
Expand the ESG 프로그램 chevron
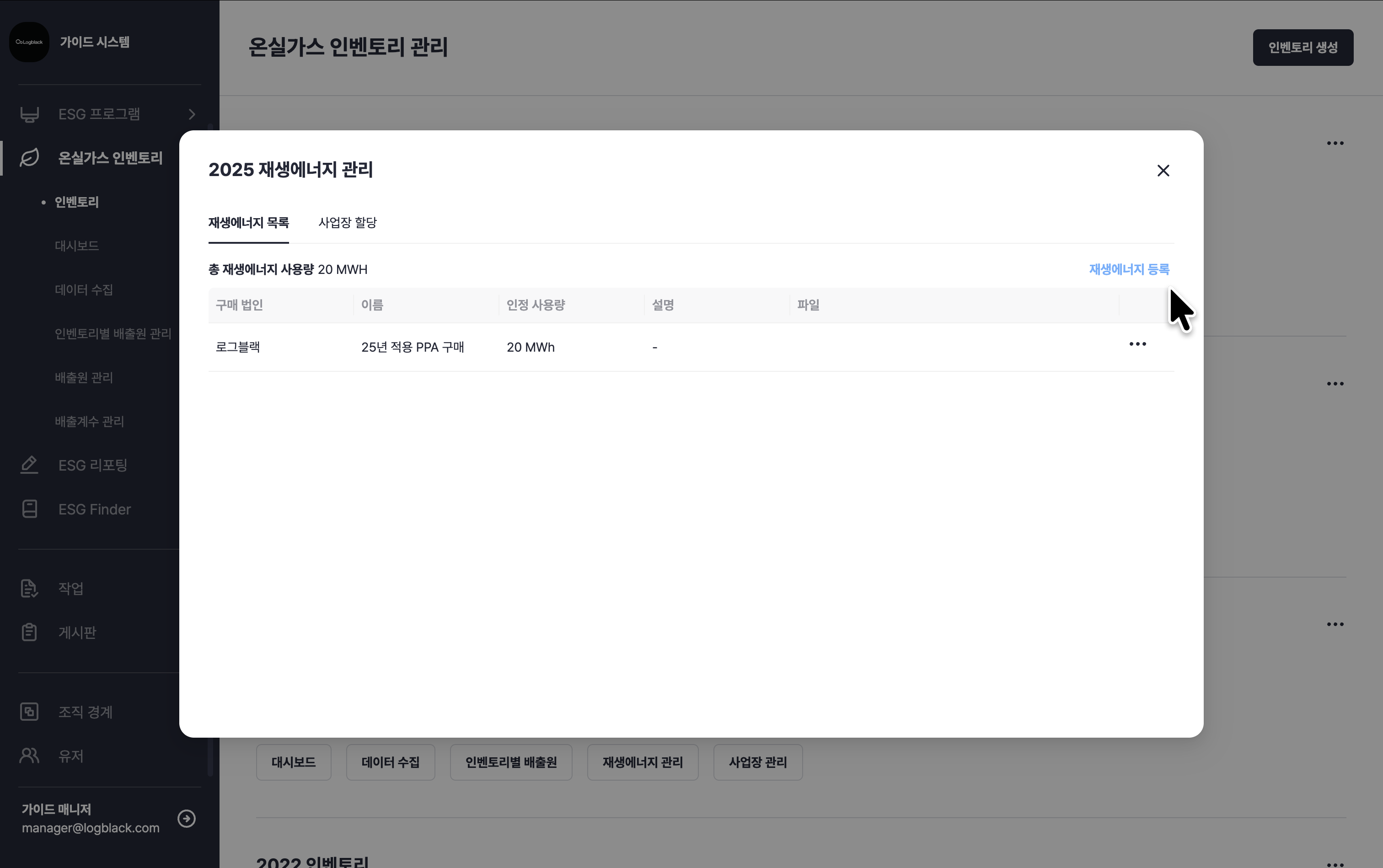[x=192, y=114]
